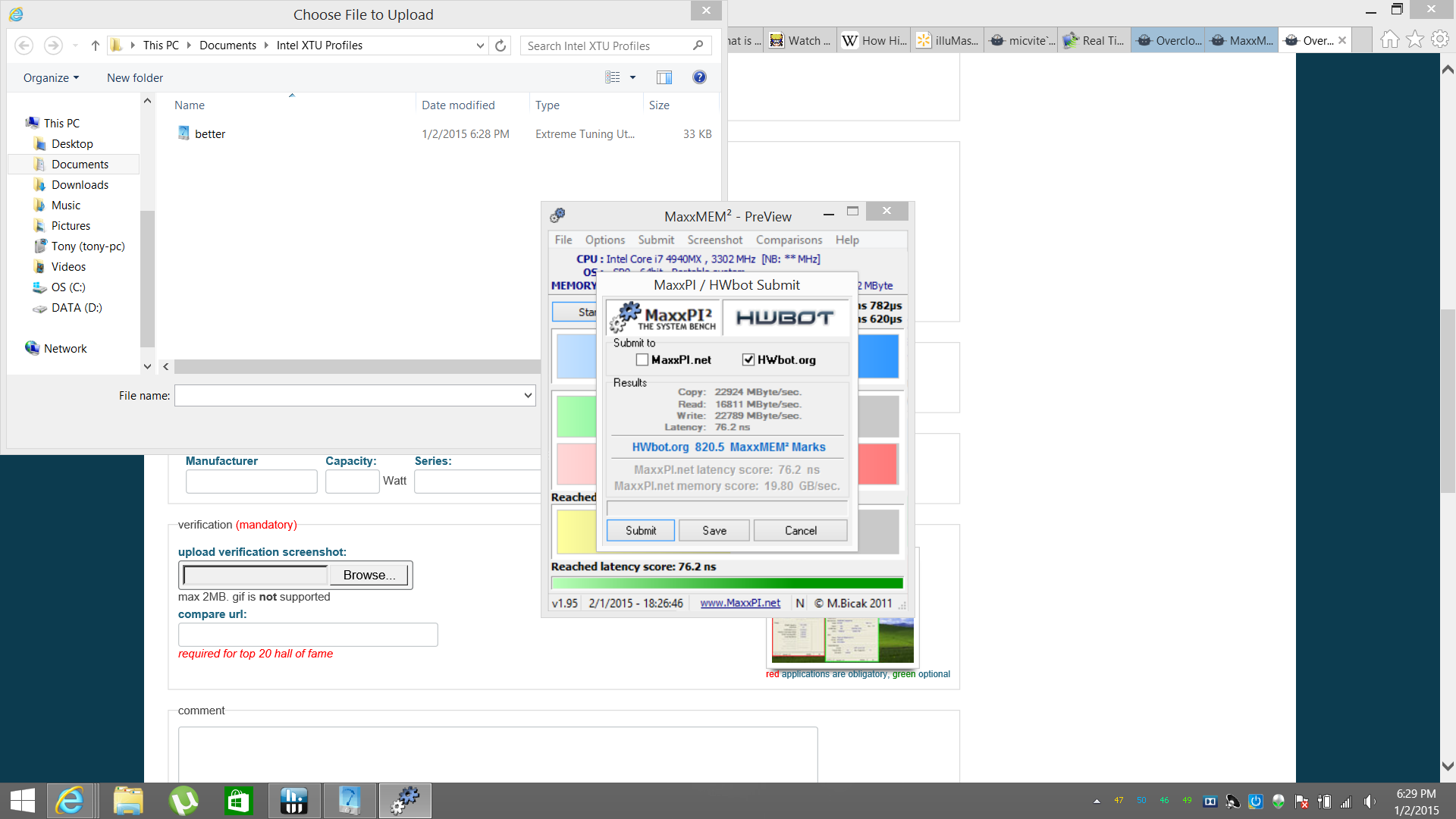
Task: Open MaxxMEM File menu
Action: pyautogui.click(x=563, y=240)
